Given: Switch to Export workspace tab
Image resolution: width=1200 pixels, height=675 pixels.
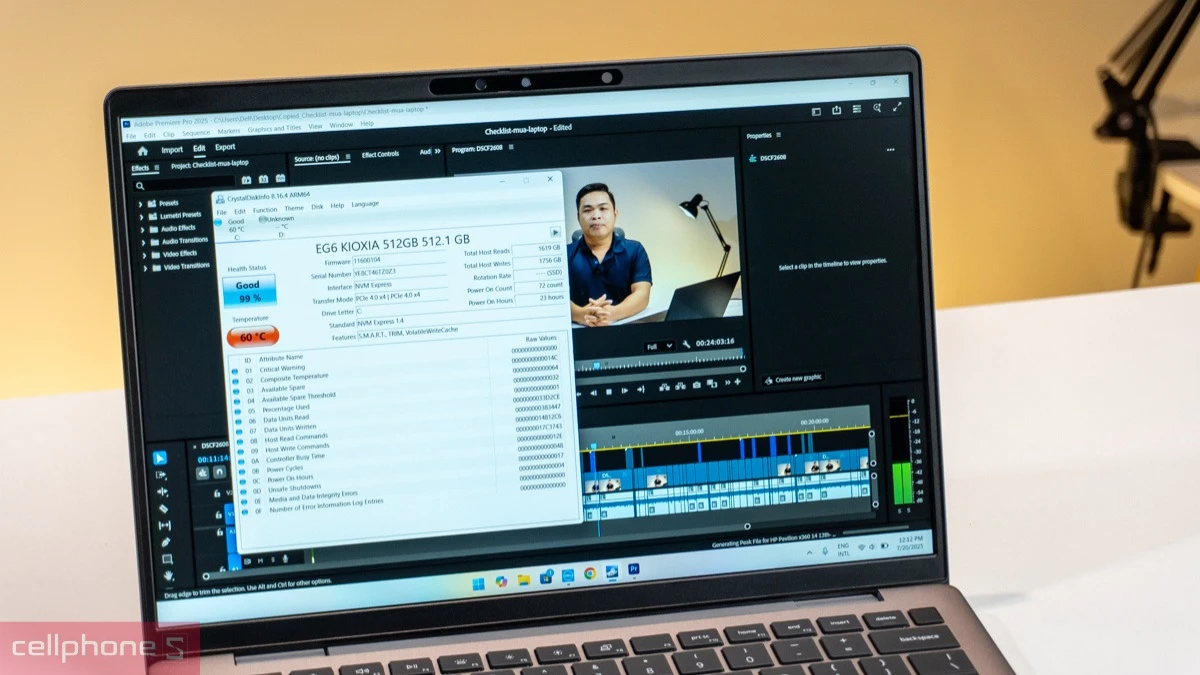Looking at the screenshot, I should (225, 147).
